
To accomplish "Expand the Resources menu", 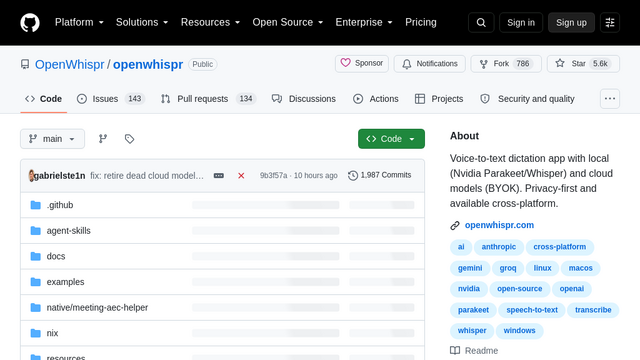I will (x=210, y=22).
